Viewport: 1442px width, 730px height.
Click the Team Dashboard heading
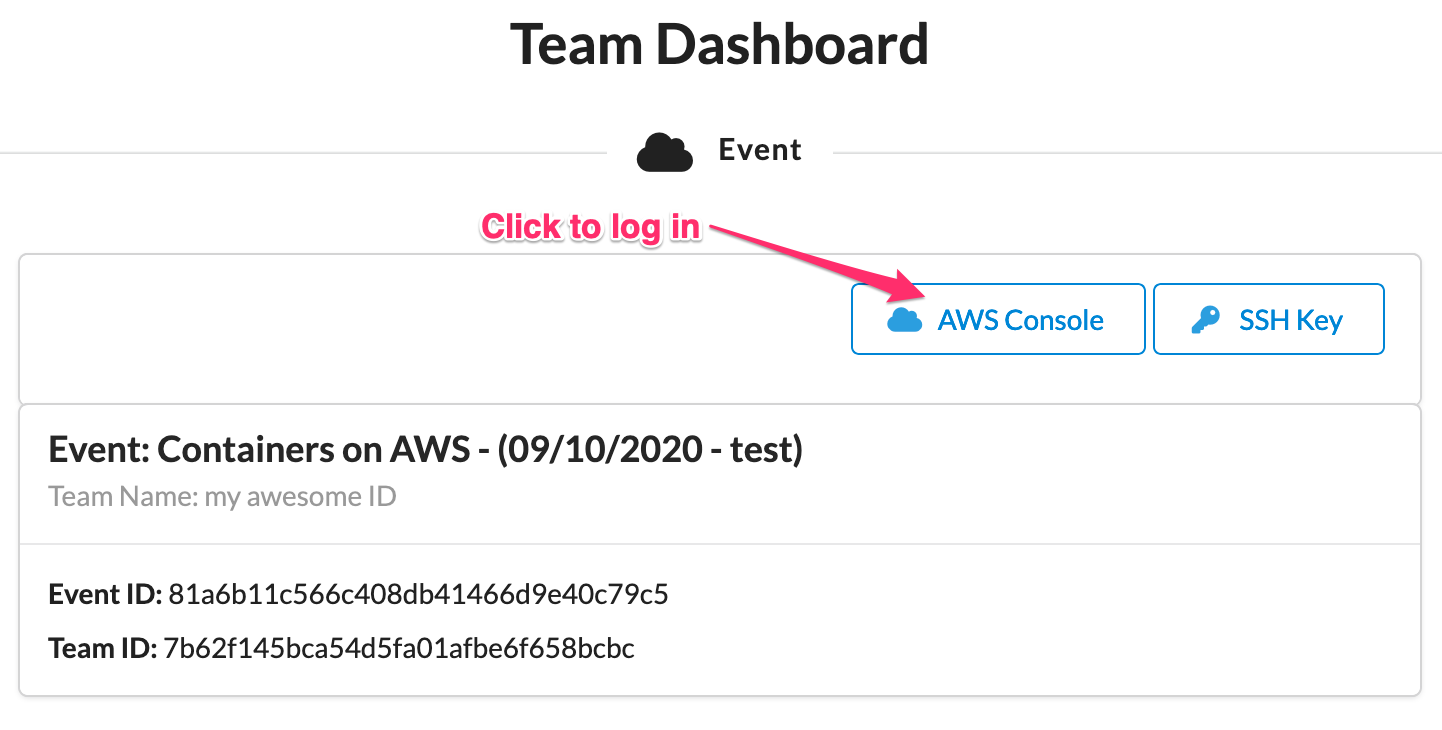(x=720, y=45)
